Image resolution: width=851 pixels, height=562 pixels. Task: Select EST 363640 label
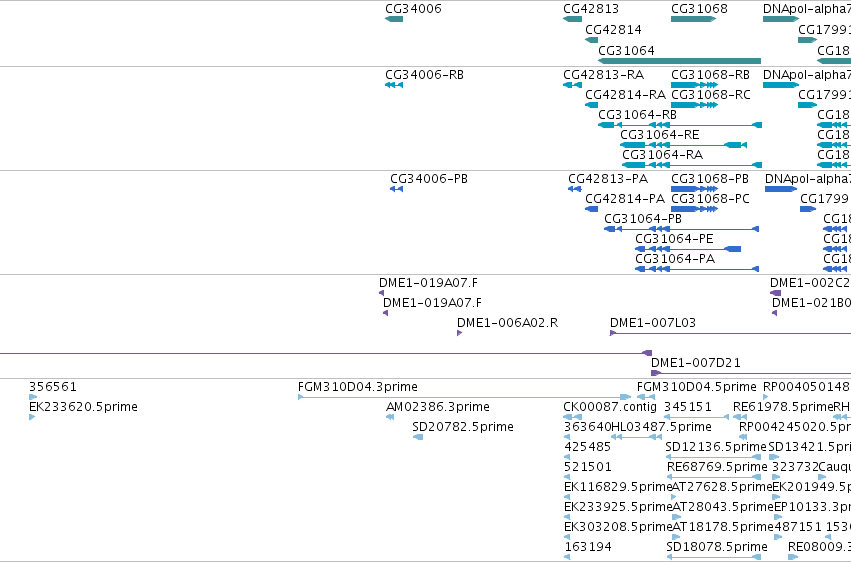pos(587,427)
